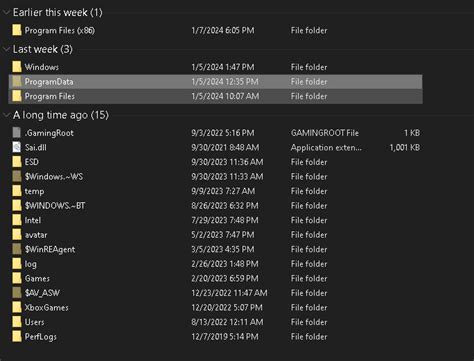Click the $AV_ASW folder icon
This screenshot has width=474, height=361.
click(17, 293)
